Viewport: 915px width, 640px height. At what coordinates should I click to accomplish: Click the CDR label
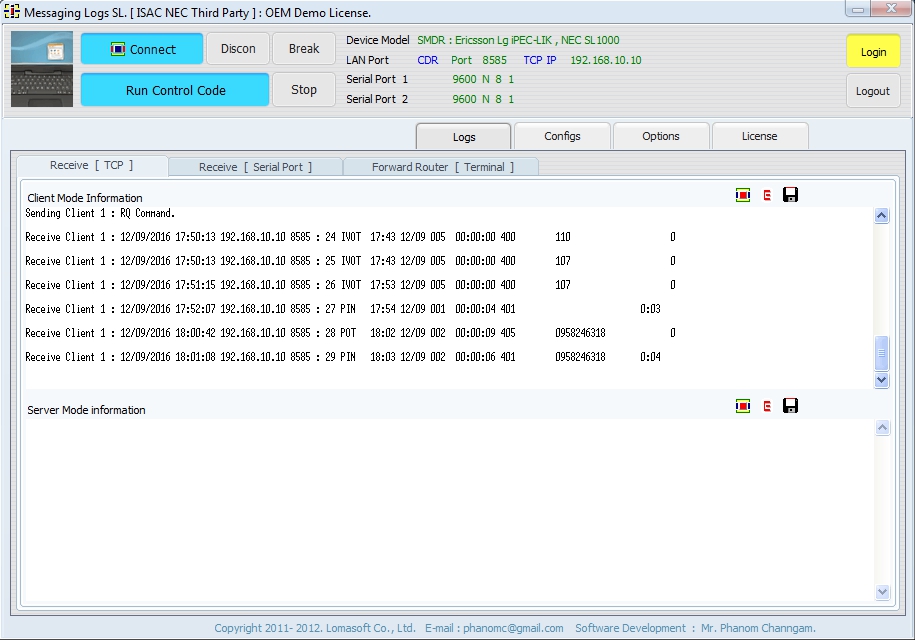click(428, 60)
